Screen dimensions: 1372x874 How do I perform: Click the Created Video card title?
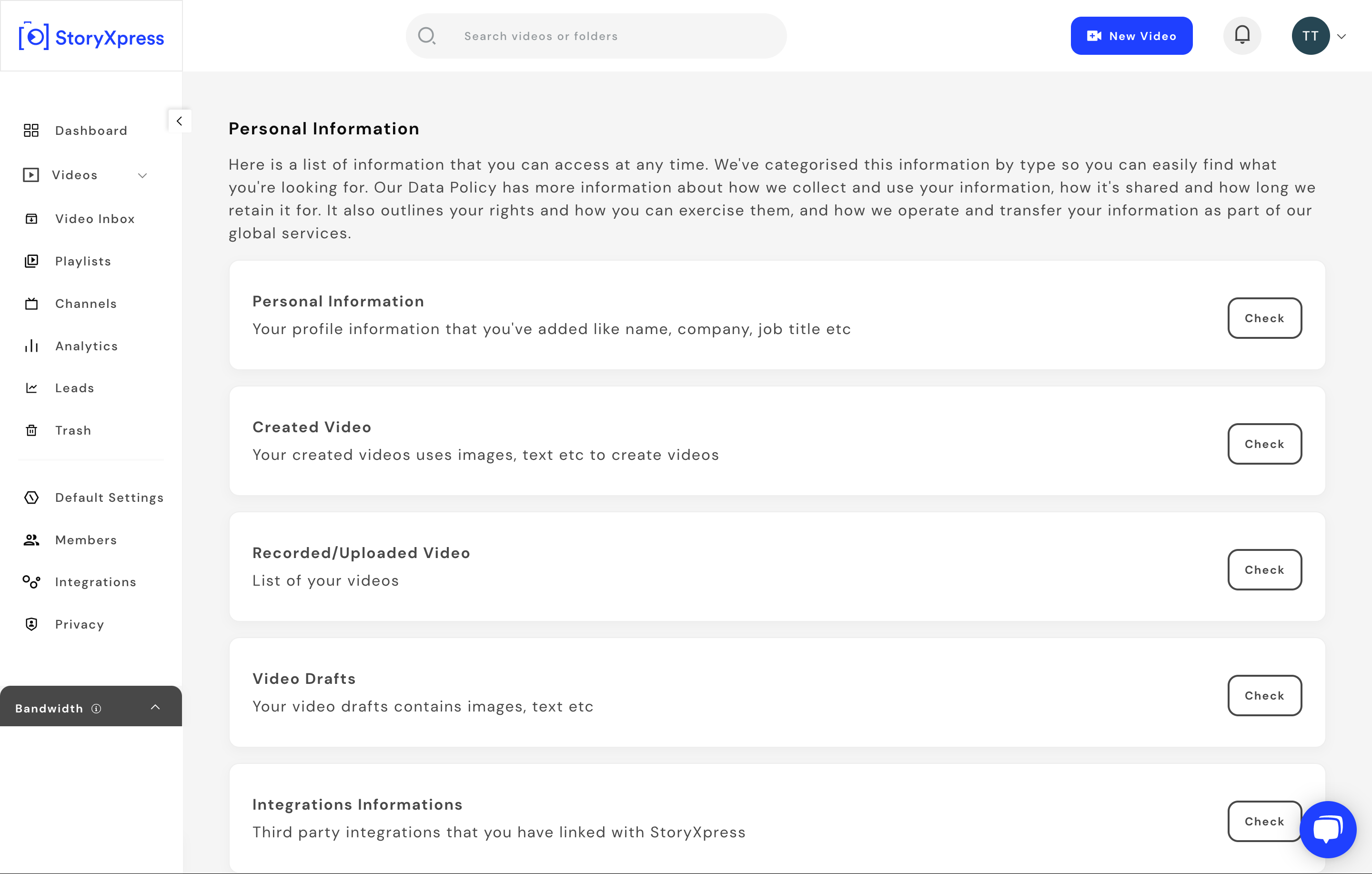(312, 427)
